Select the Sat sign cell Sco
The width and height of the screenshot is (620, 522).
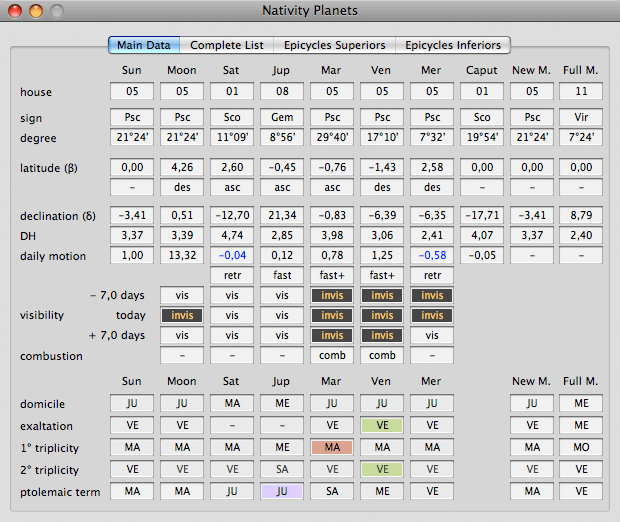tap(232, 117)
